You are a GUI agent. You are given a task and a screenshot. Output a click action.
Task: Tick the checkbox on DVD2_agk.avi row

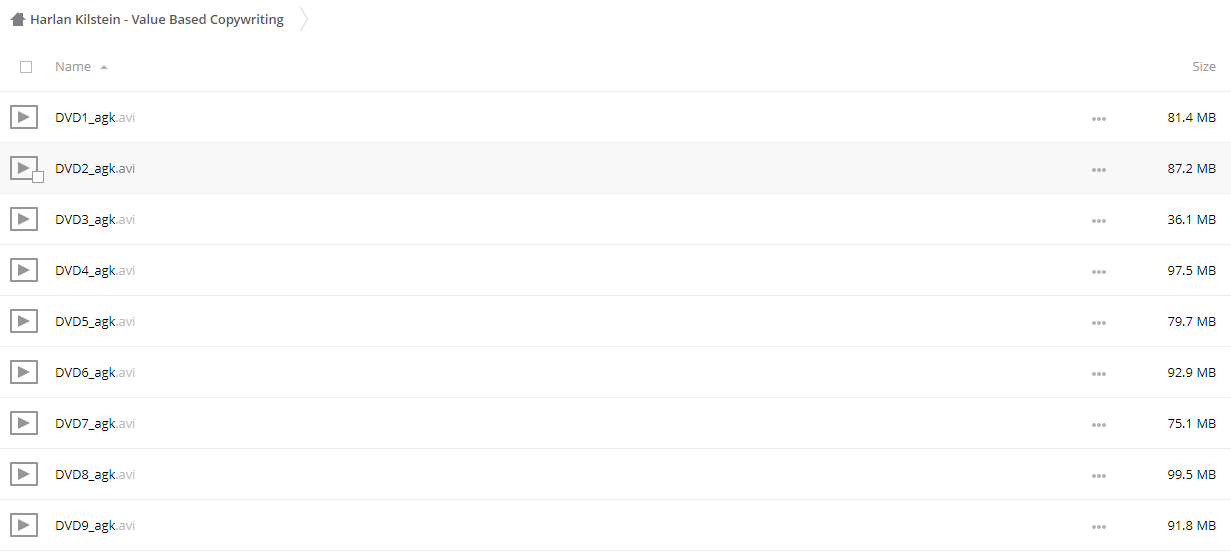point(38,177)
